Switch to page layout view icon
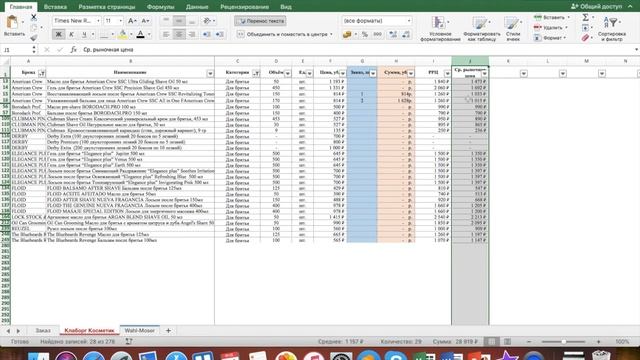The image size is (640, 360). [507, 342]
